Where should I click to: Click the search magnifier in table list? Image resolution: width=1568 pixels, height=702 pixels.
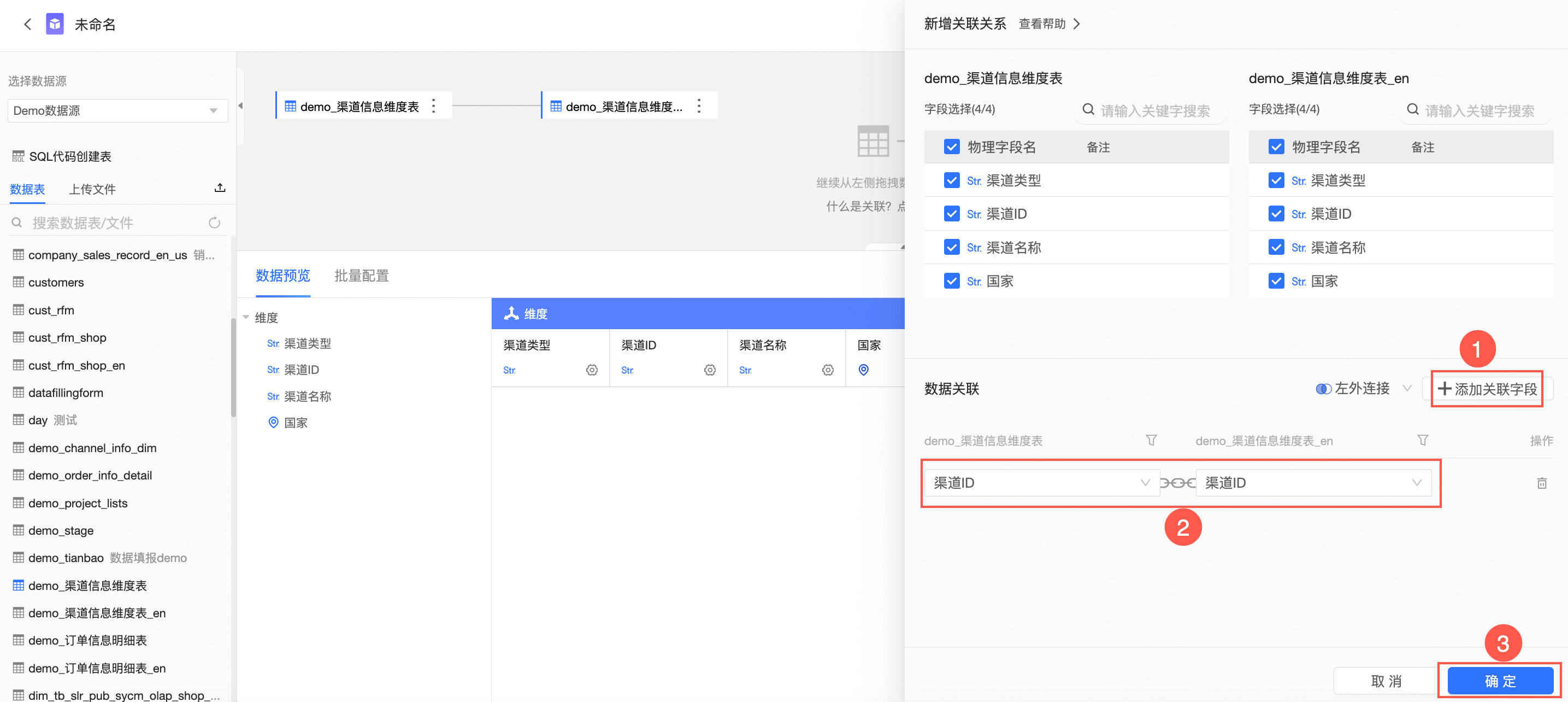coord(17,223)
